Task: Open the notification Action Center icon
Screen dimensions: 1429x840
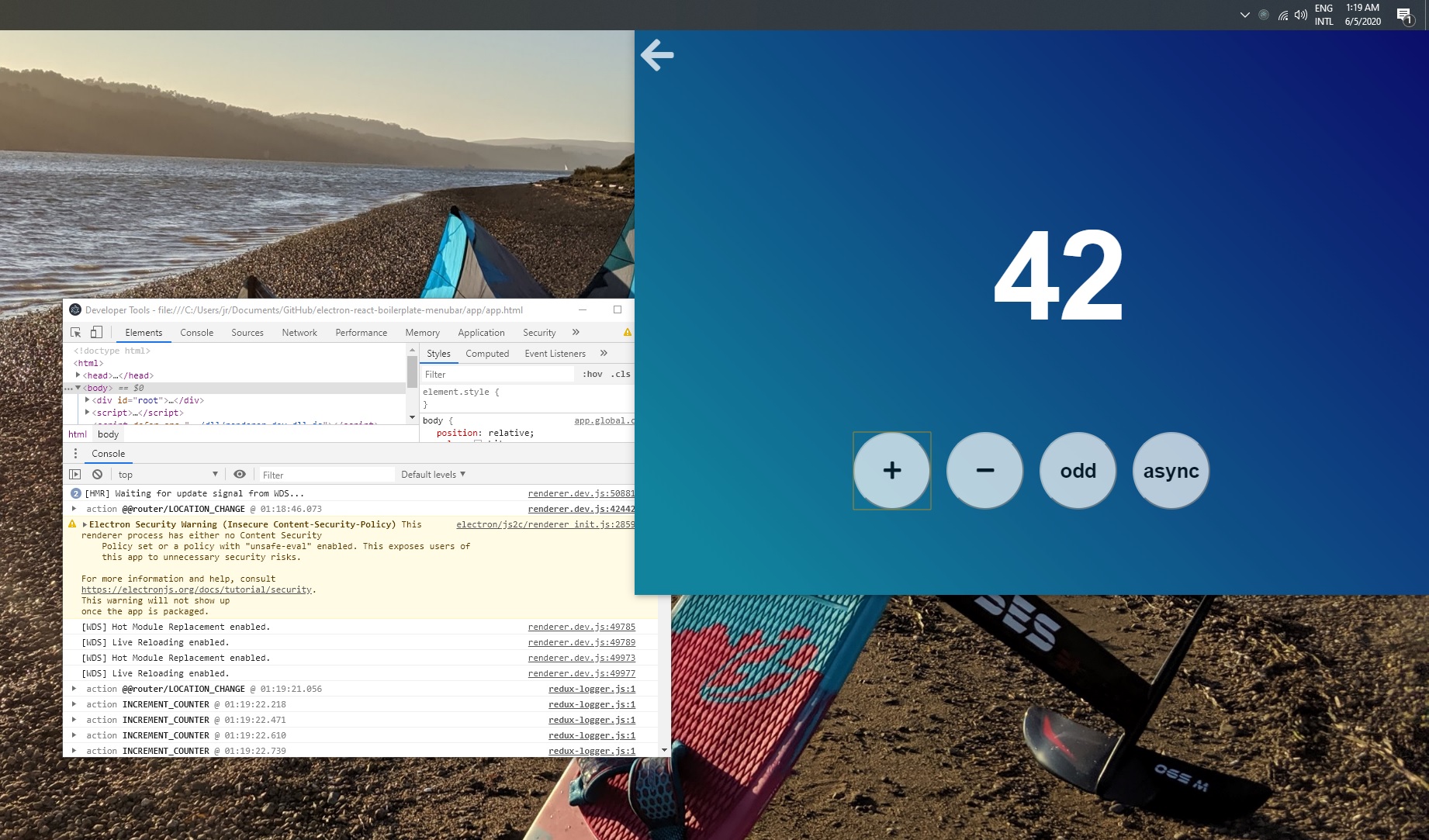Action: coord(1405,16)
